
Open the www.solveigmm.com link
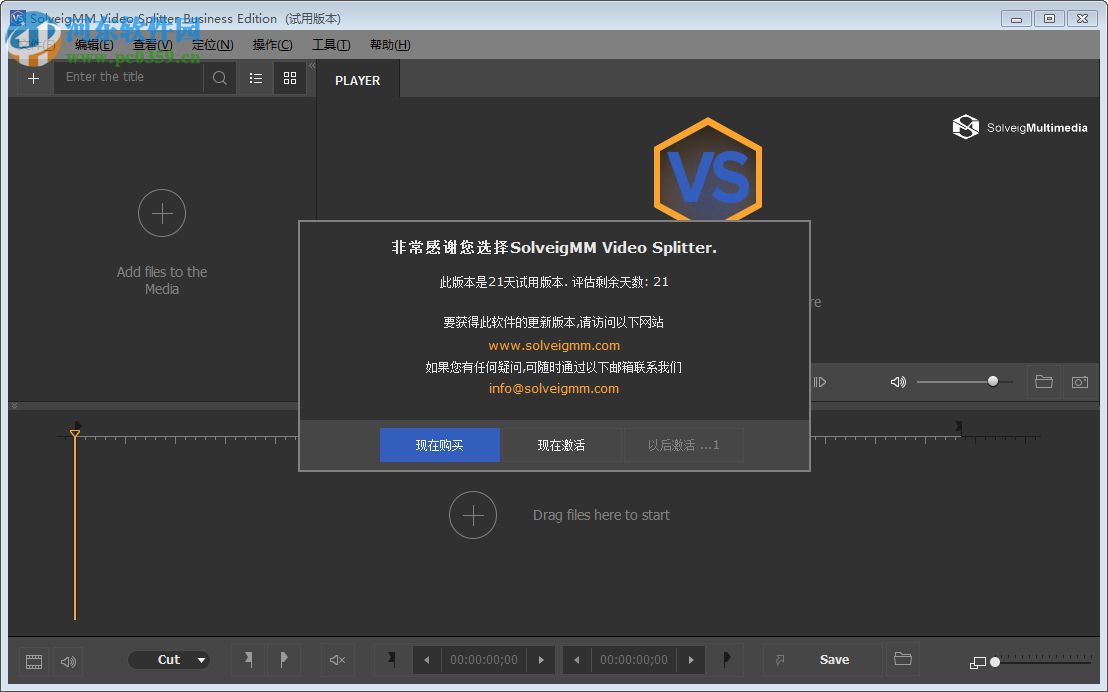click(x=553, y=345)
